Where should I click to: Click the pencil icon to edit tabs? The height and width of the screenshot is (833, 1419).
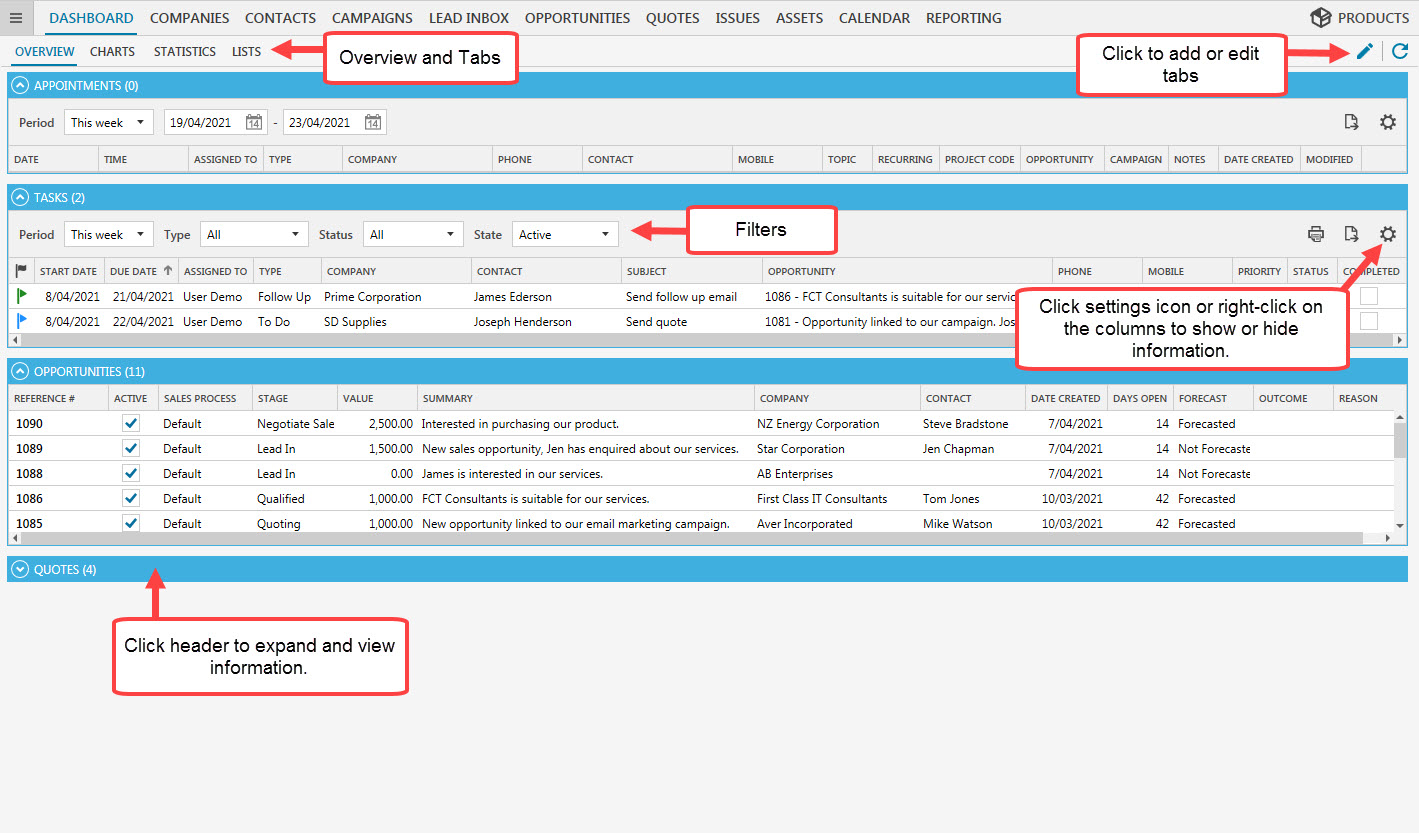click(1364, 51)
